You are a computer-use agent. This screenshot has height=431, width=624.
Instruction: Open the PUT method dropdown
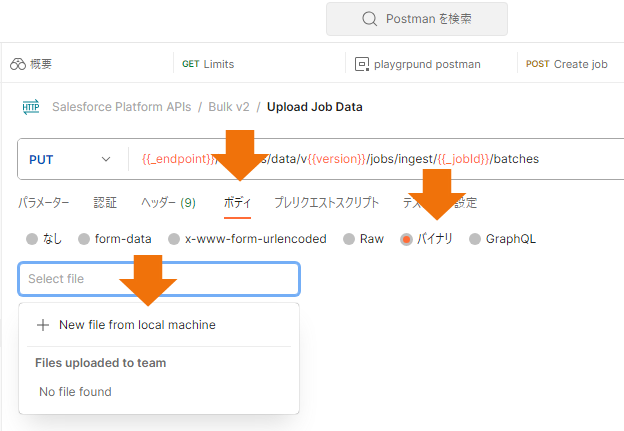tap(70, 159)
